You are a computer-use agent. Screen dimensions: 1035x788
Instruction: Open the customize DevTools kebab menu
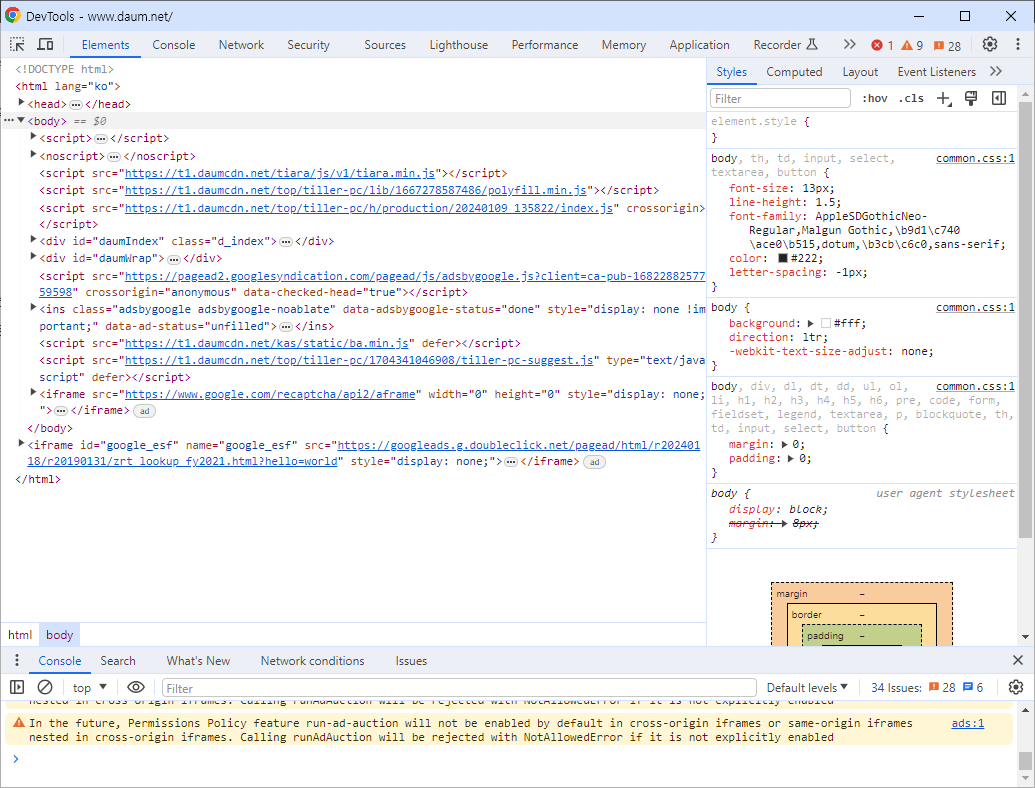1017,44
